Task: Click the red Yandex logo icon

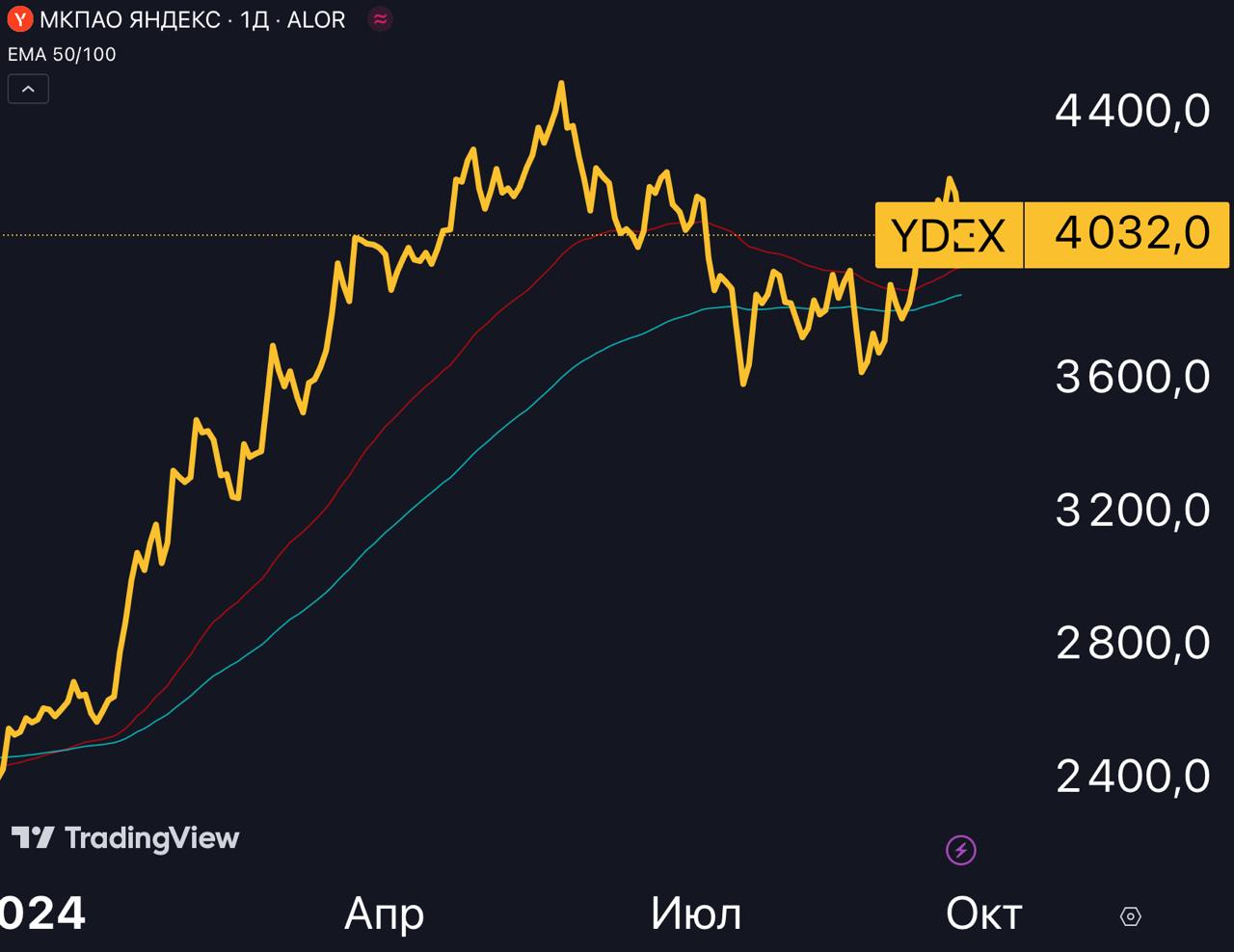Action: 20,19
